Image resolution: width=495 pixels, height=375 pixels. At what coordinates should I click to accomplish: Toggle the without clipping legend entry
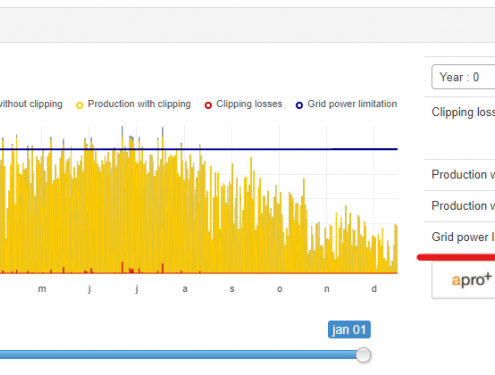coord(31,104)
